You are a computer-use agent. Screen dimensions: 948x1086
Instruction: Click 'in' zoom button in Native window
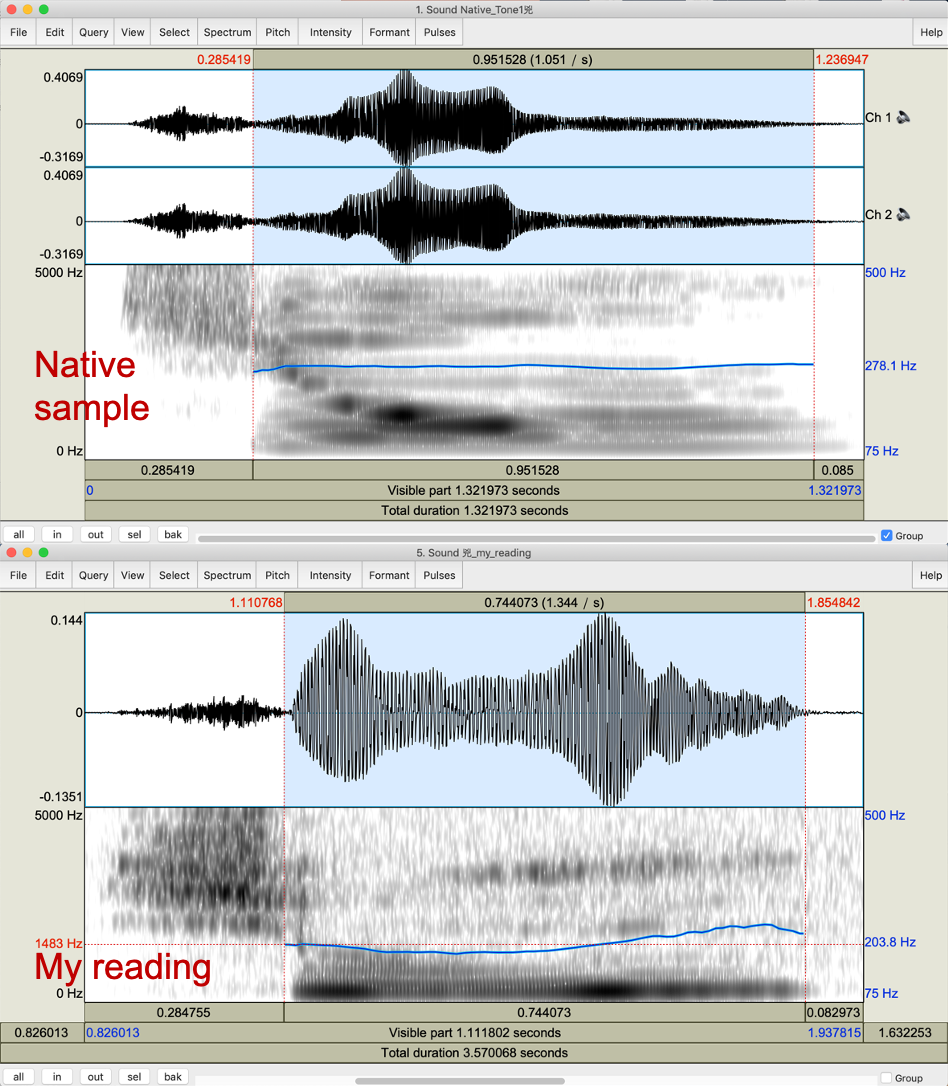pos(57,535)
